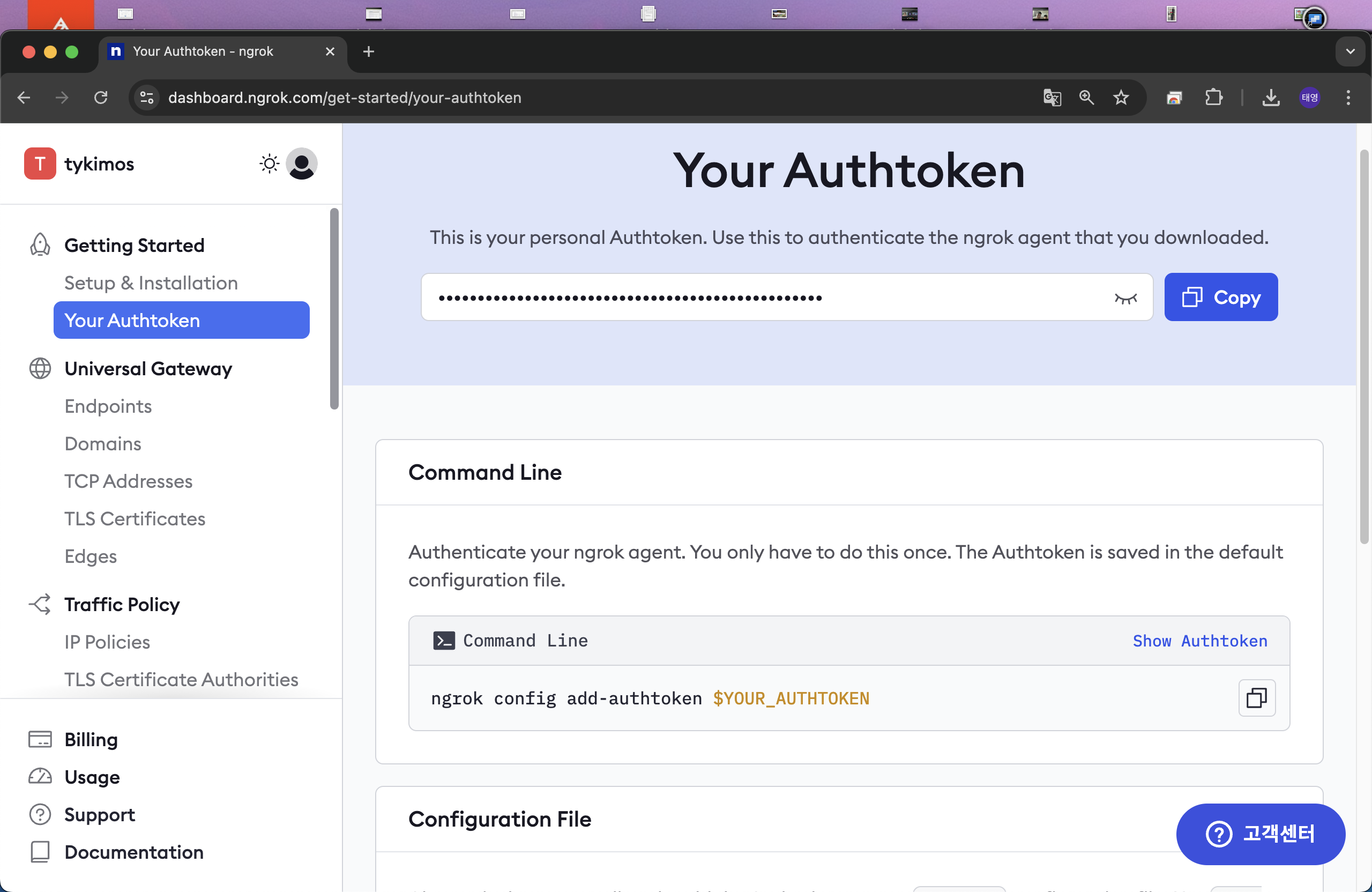Image resolution: width=1372 pixels, height=892 pixels.
Task: Open the Chrome three-dot menu
Action: coord(1348,98)
